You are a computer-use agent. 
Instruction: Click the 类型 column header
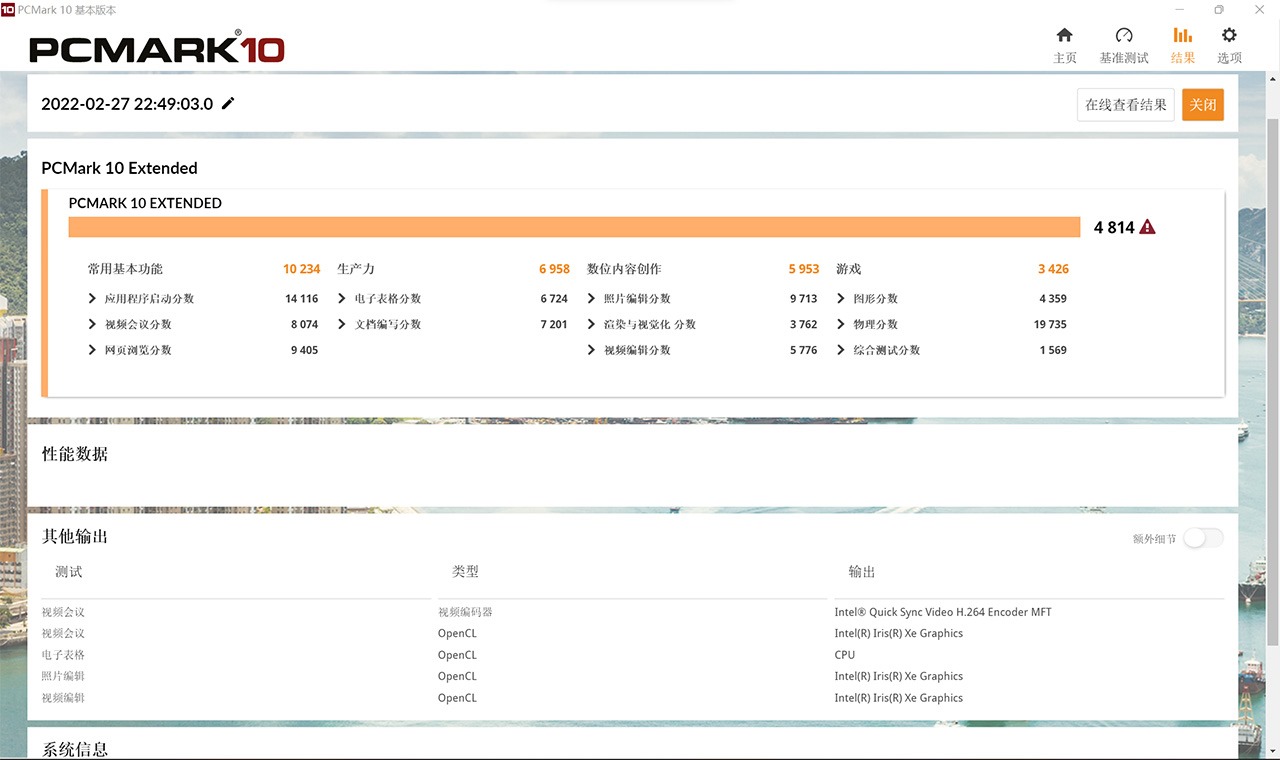[x=465, y=572]
